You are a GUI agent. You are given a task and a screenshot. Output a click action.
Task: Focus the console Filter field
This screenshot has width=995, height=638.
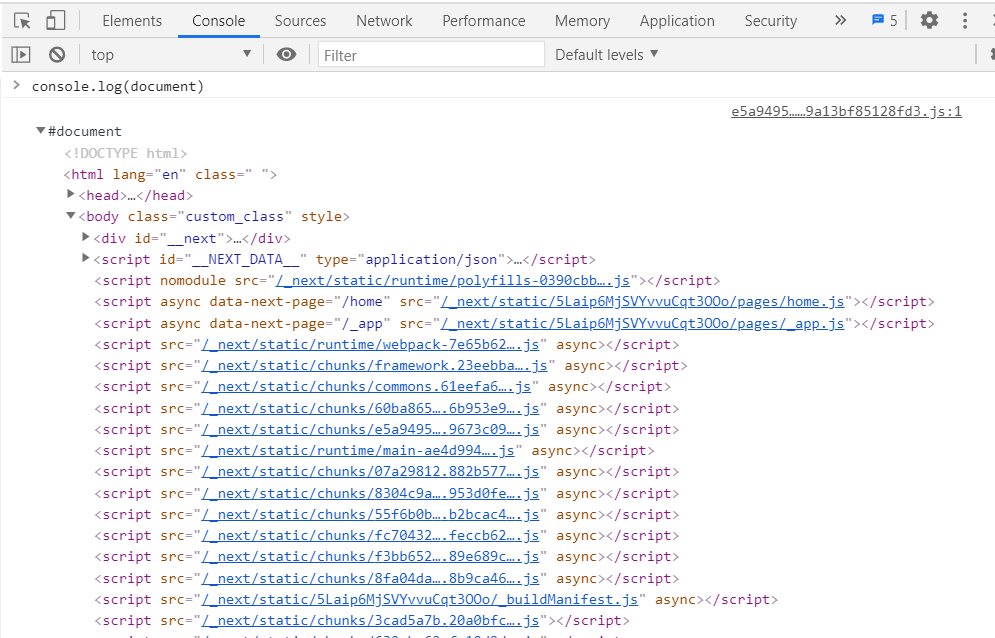431,55
